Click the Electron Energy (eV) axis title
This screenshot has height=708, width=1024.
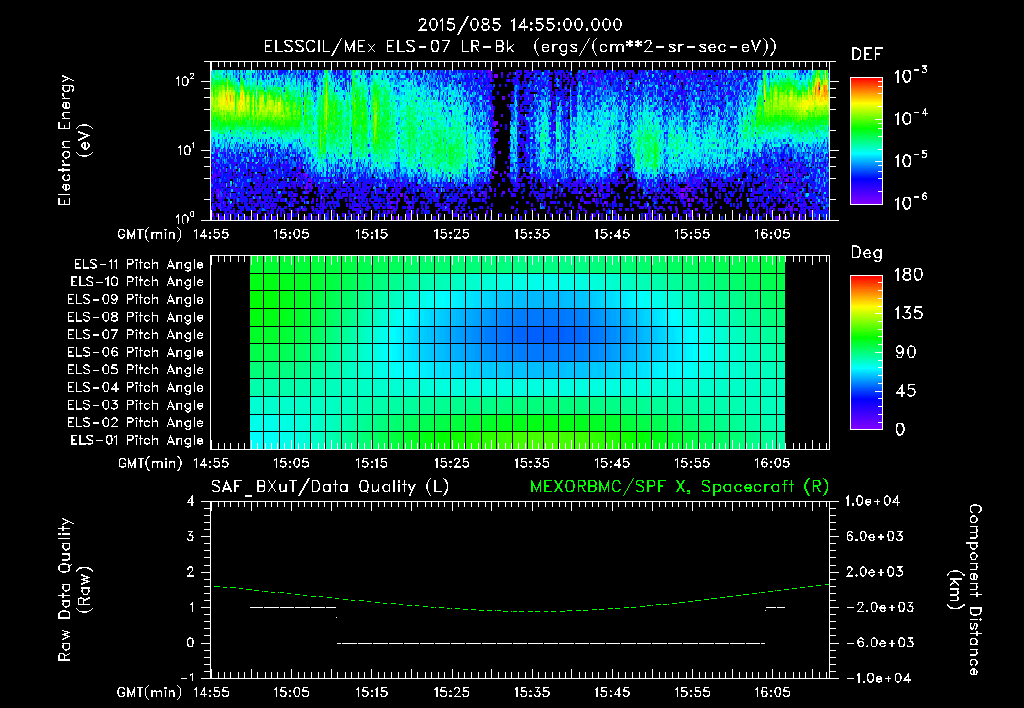(74, 140)
